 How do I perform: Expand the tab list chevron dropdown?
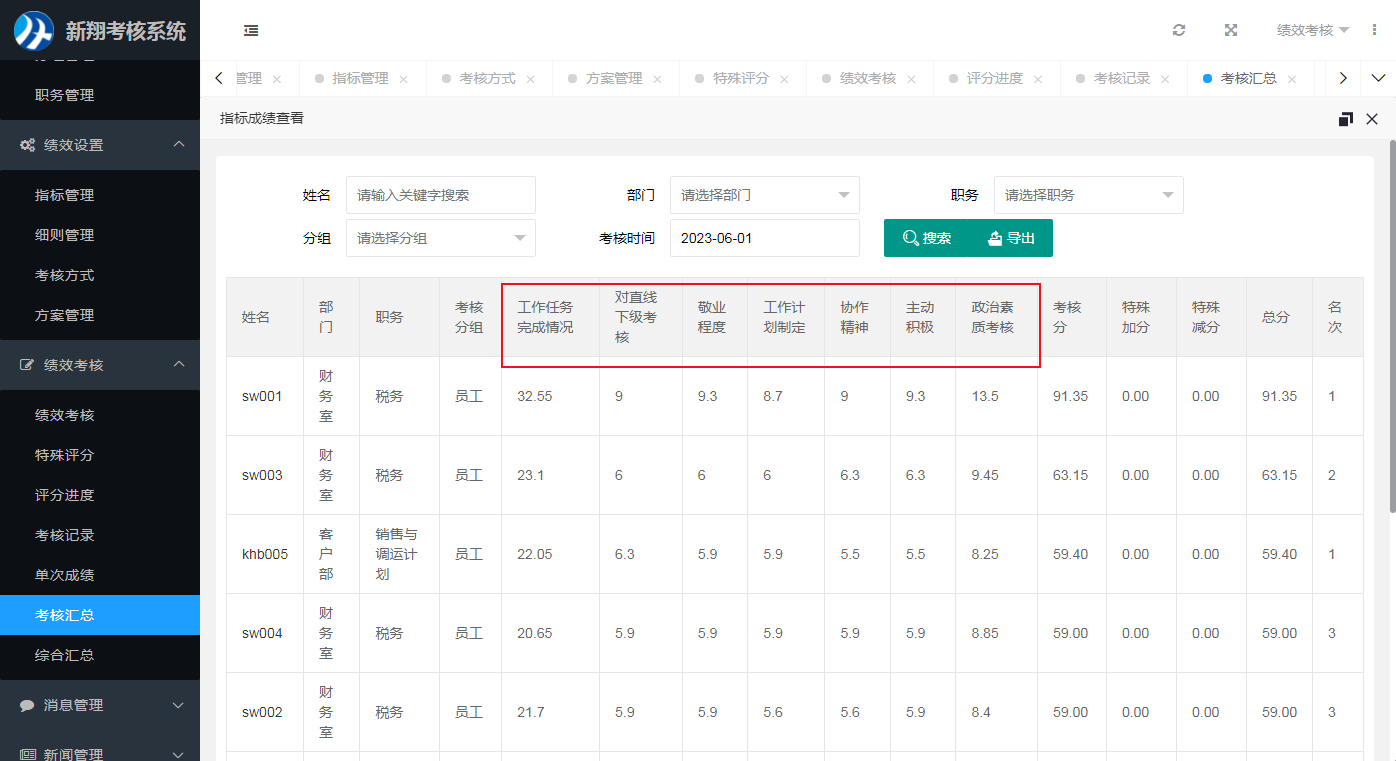coord(1378,78)
